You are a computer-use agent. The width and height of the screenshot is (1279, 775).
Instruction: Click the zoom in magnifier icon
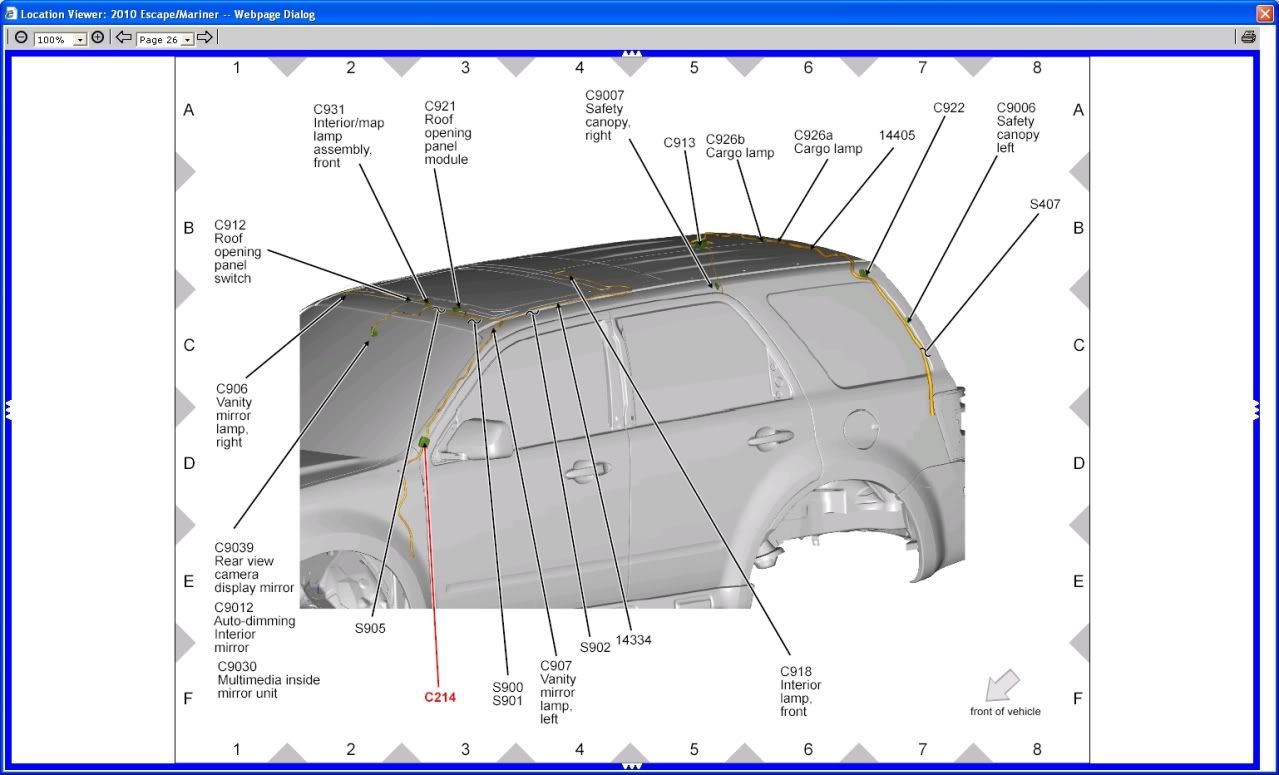click(x=98, y=38)
